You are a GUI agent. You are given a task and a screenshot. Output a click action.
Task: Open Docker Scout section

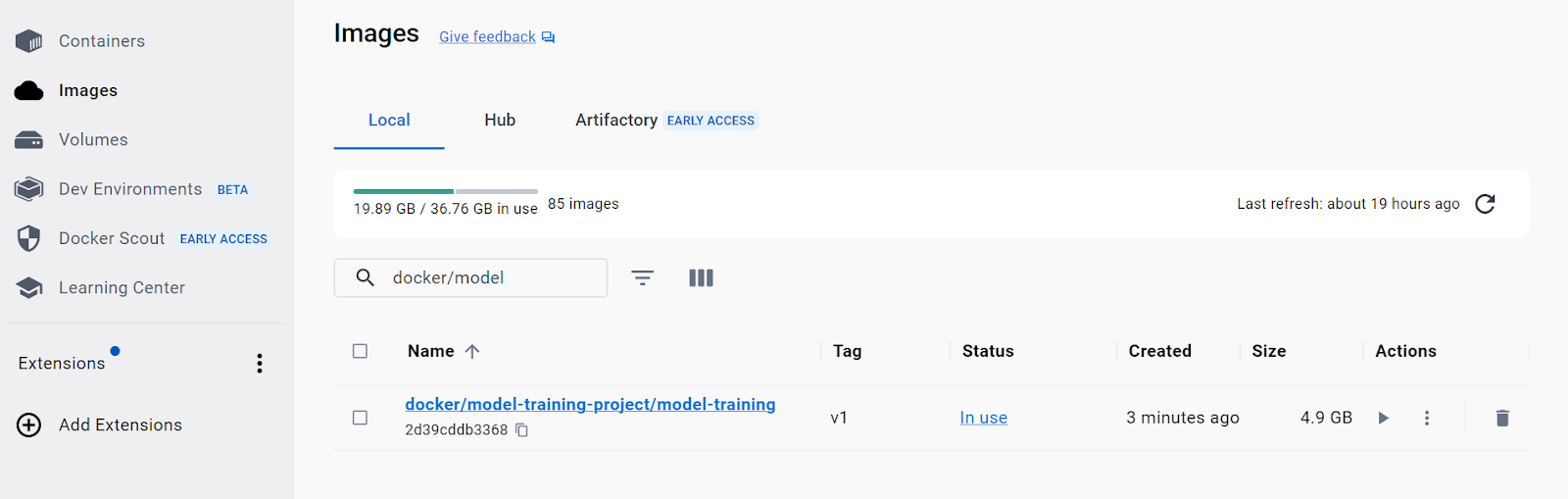pos(112,238)
